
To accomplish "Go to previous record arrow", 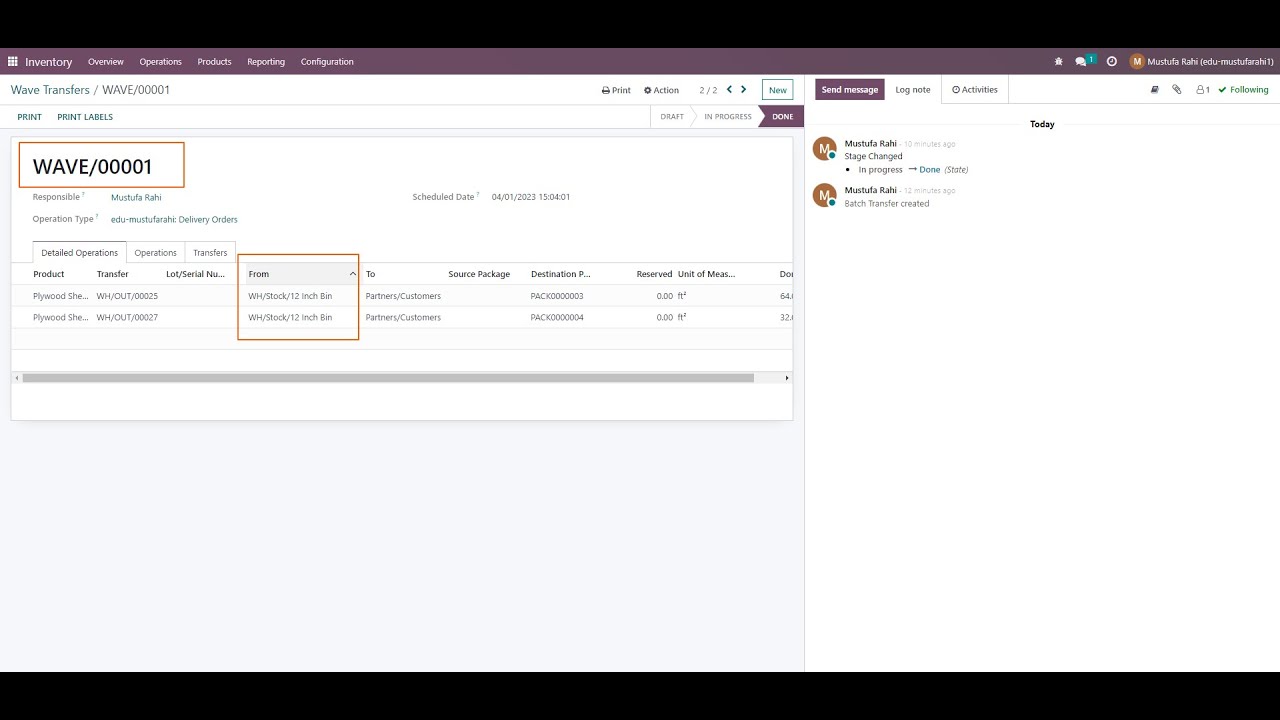I will click(729, 89).
